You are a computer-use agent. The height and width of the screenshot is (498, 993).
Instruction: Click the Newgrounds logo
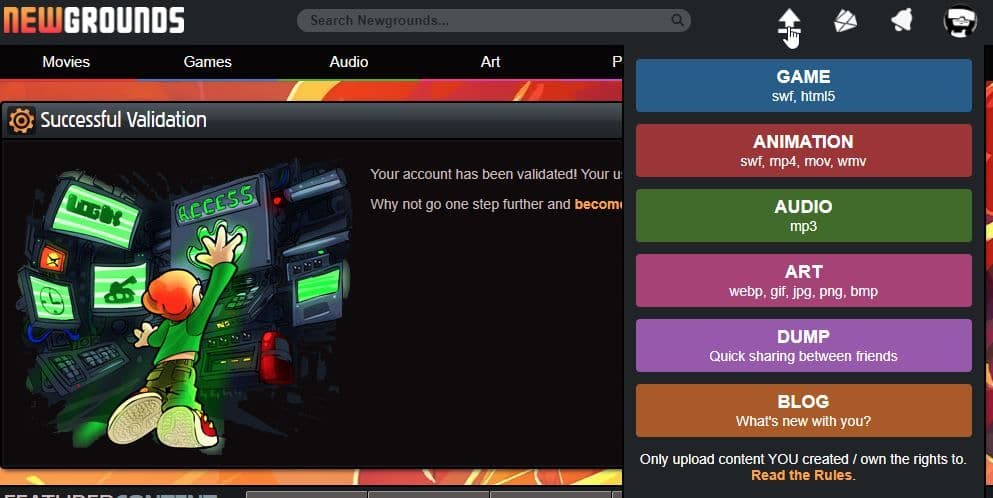tap(93, 20)
